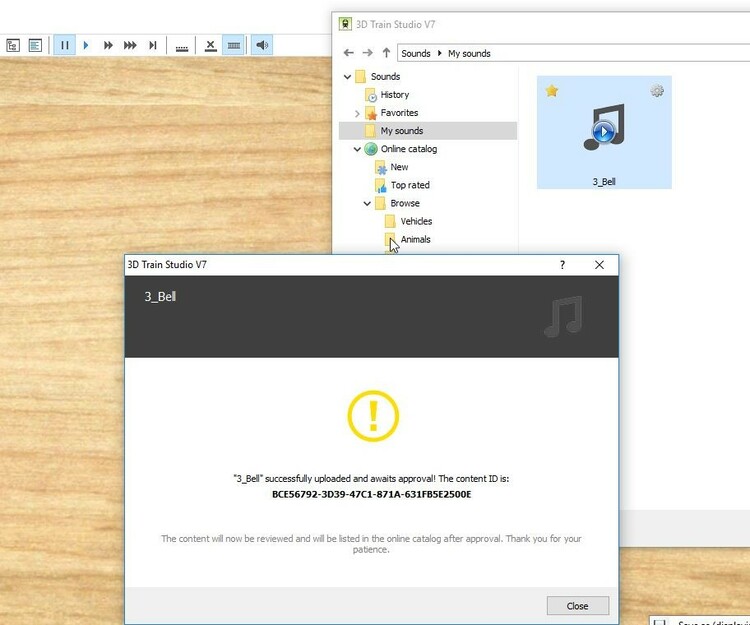Toggle the track display icon in toolbar
Image resolution: width=750 pixels, height=625 pixels.
tap(233, 45)
